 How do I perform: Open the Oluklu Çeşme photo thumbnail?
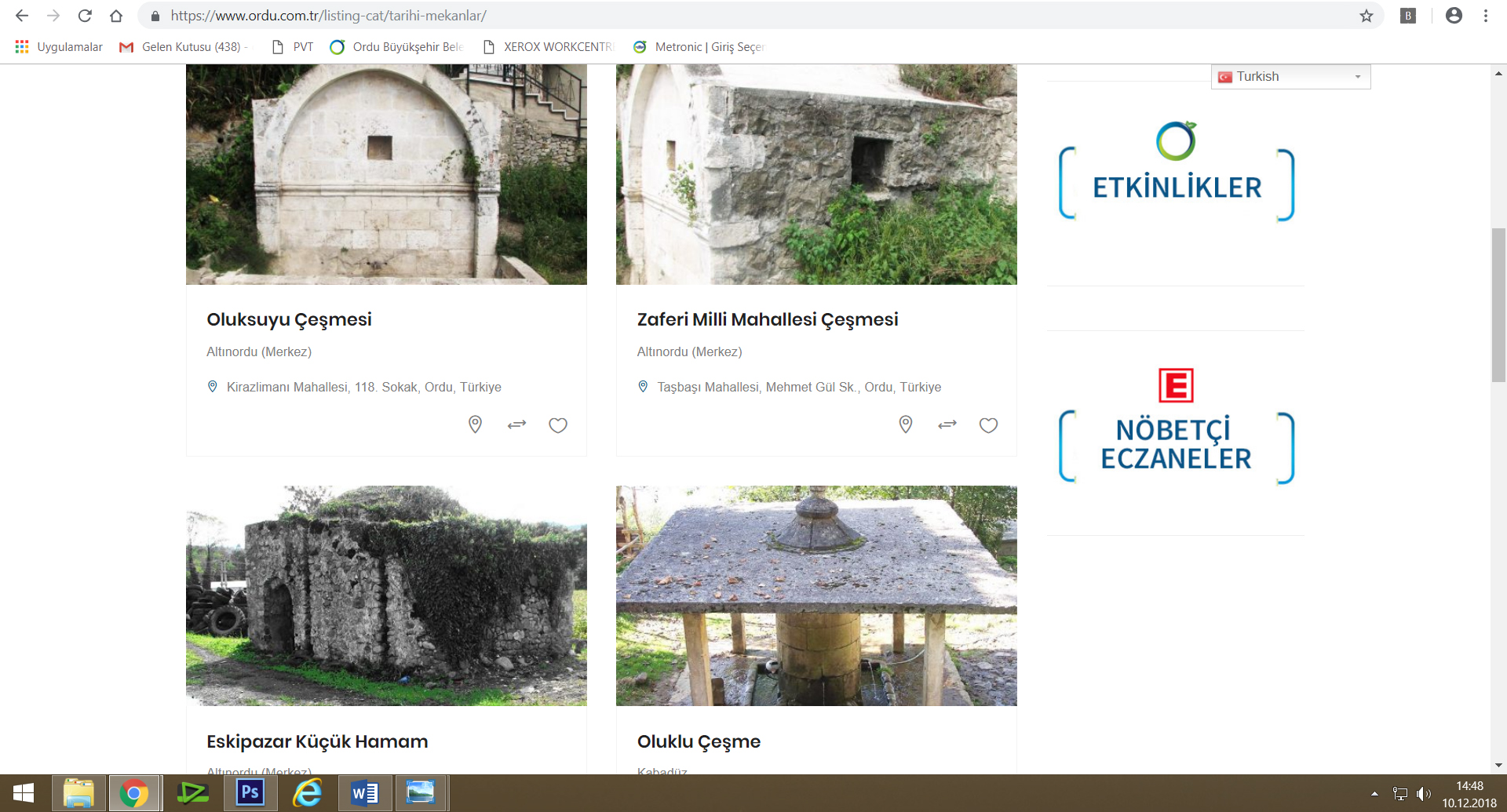point(816,595)
